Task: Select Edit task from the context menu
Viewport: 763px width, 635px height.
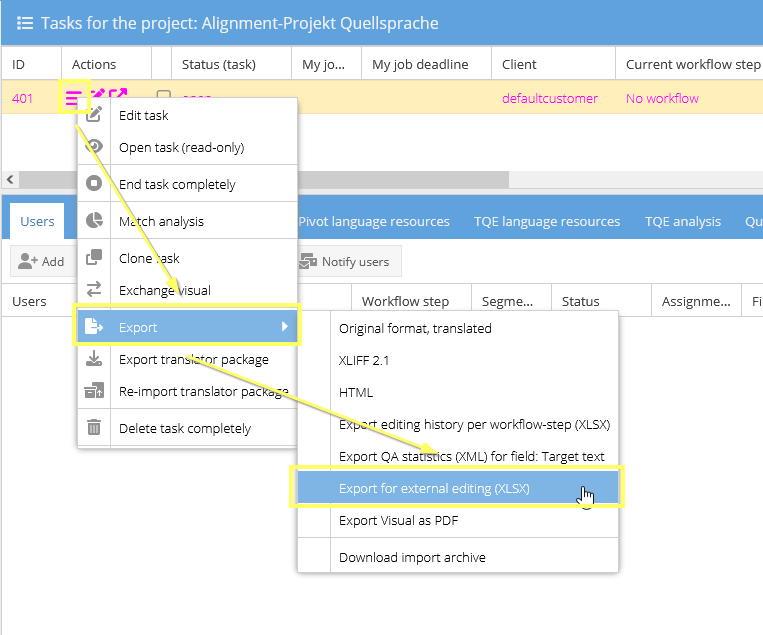Action: tap(143, 115)
